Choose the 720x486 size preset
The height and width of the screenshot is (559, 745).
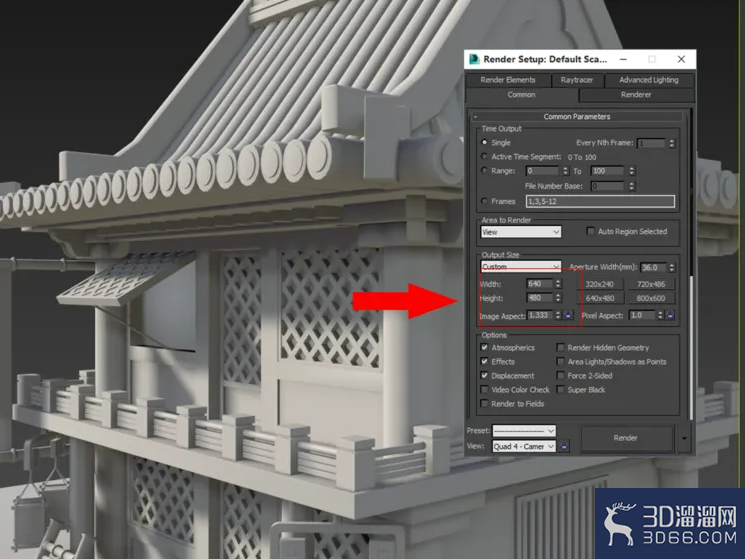pyautogui.click(x=651, y=284)
